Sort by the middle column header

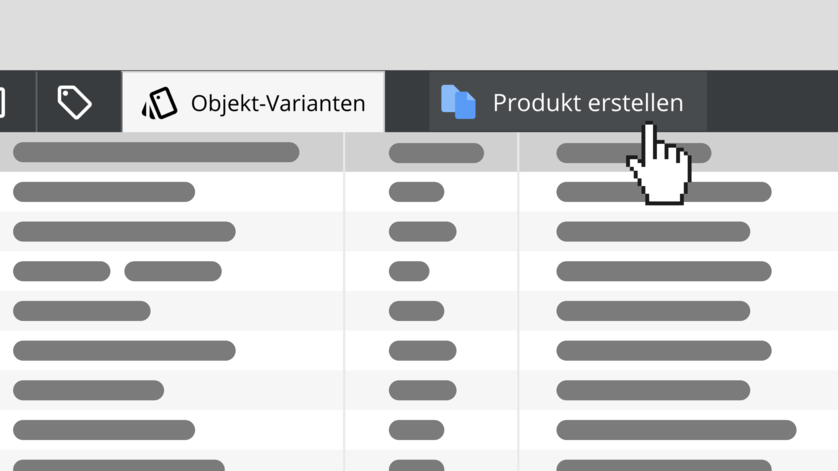click(x=436, y=153)
